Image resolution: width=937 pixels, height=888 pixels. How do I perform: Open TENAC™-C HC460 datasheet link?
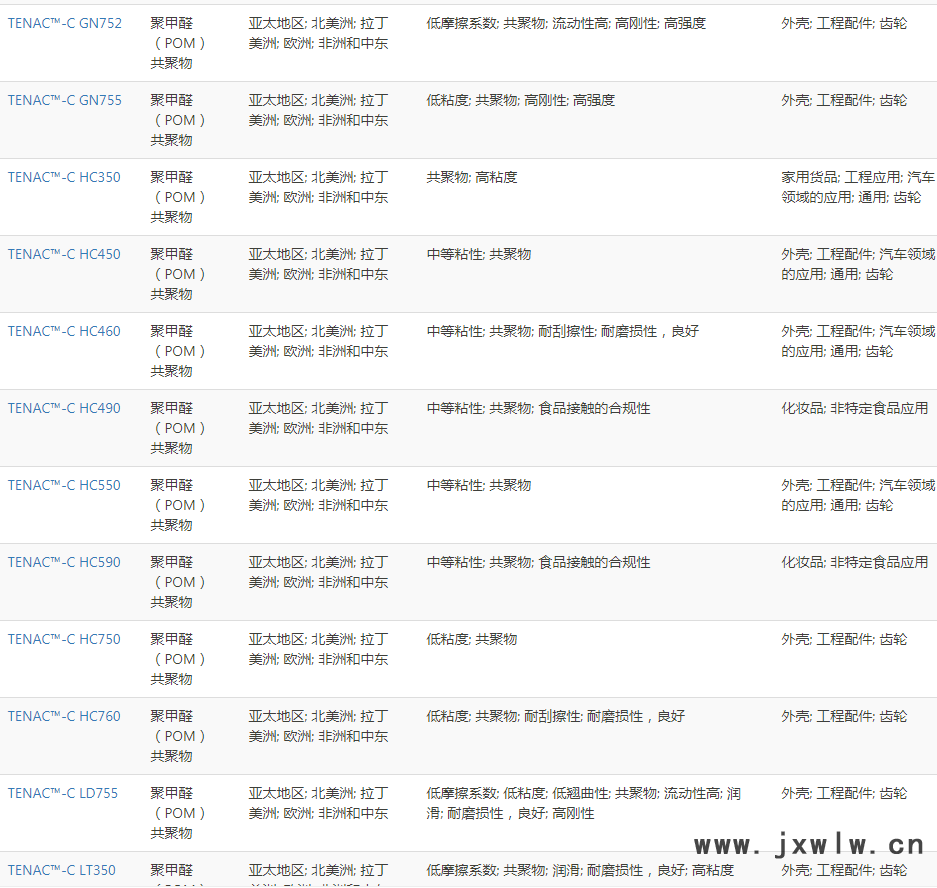[64, 331]
